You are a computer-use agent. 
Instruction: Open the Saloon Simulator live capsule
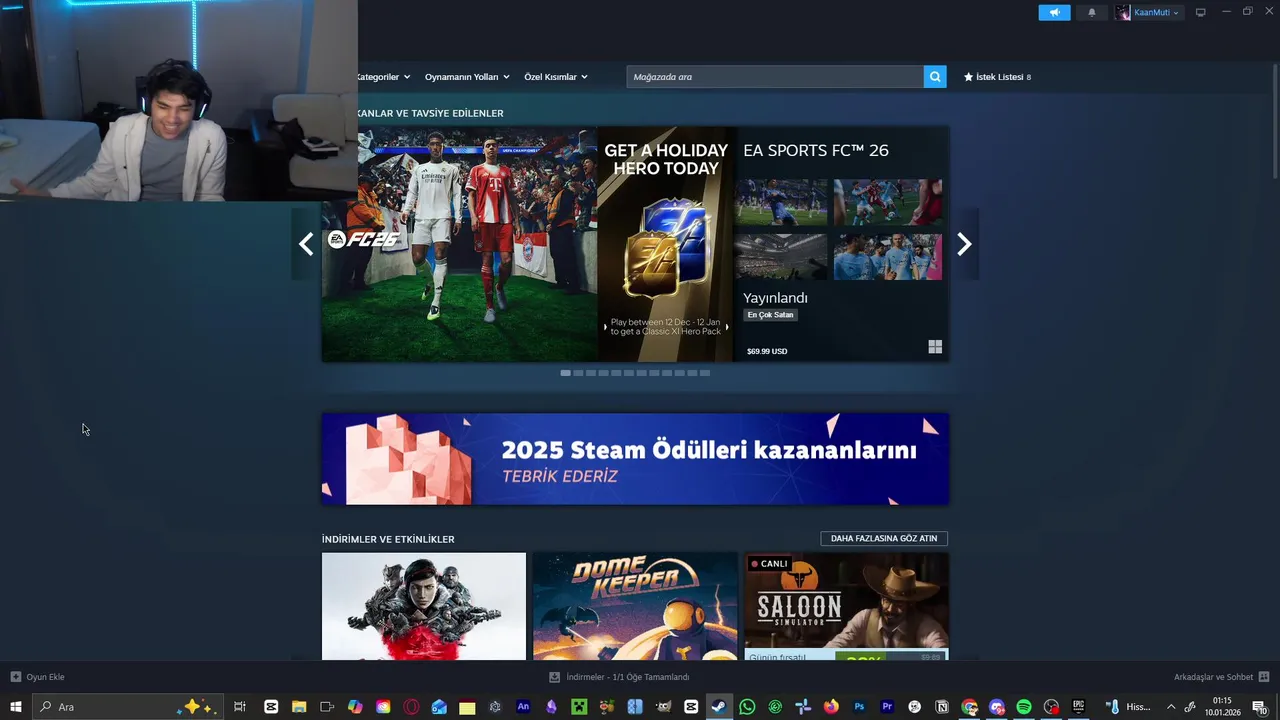pos(846,606)
